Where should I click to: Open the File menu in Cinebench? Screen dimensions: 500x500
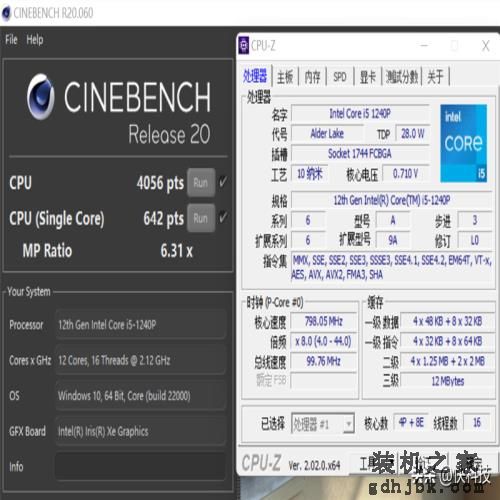pos(11,40)
